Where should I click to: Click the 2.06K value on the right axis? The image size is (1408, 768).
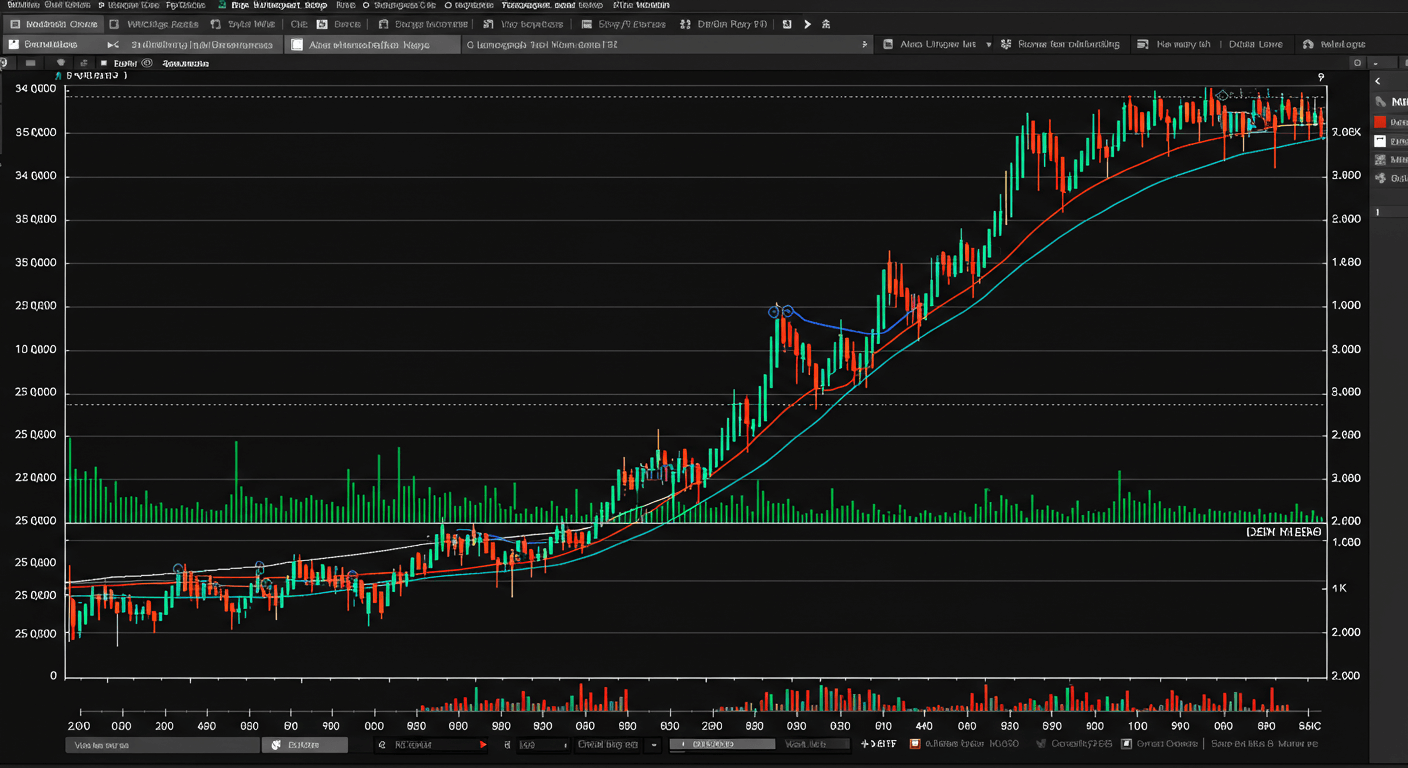coord(1347,132)
